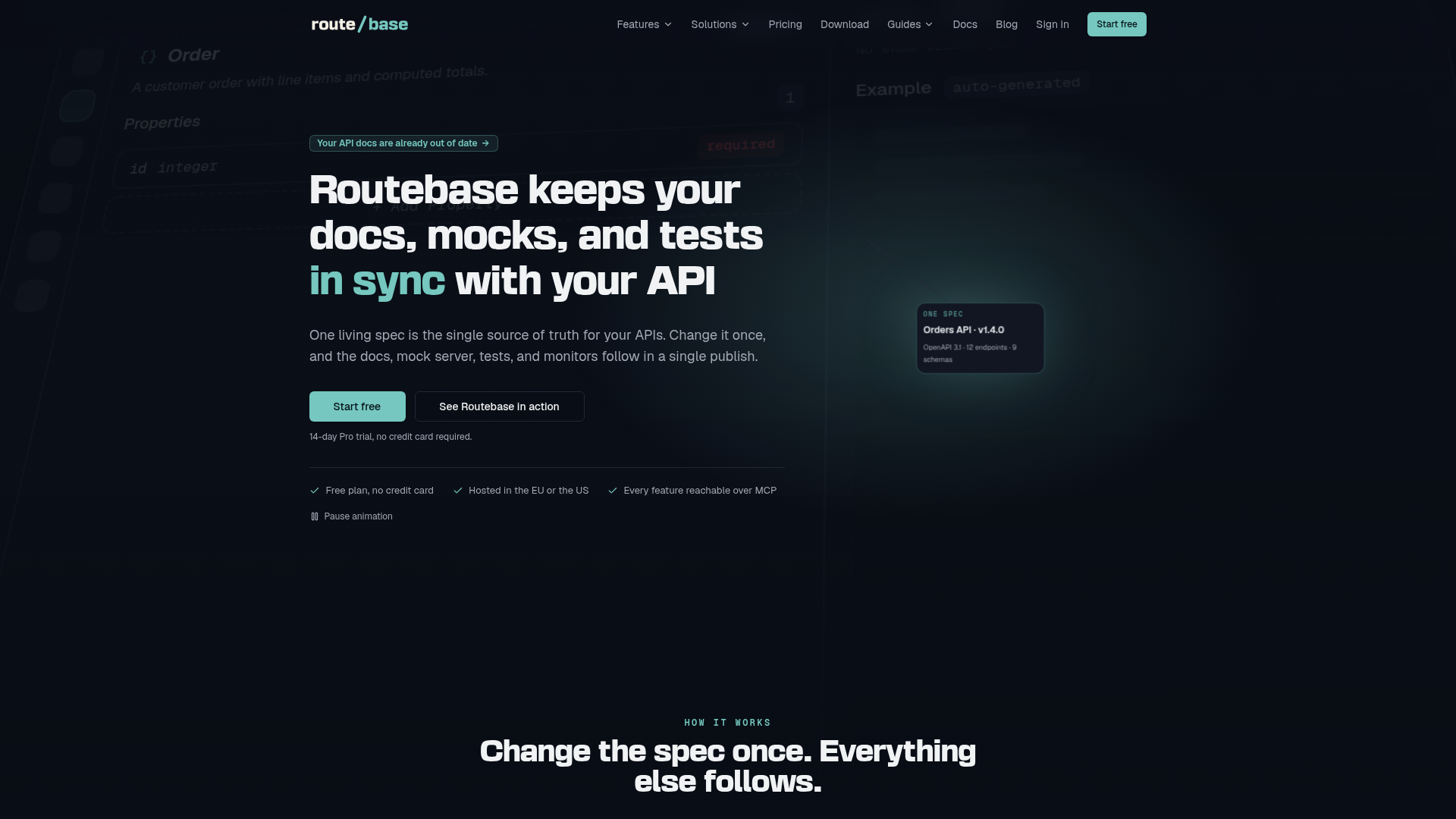Click the '14-day Pro trial' note
The height and width of the screenshot is (819, 1456).
tap(391, 437)
